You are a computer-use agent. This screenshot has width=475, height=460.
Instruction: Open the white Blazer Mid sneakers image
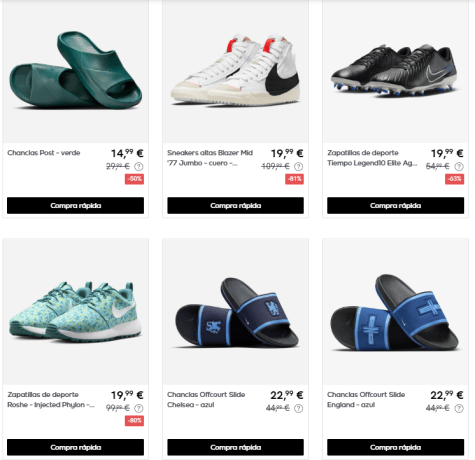[x=235, y=71]
